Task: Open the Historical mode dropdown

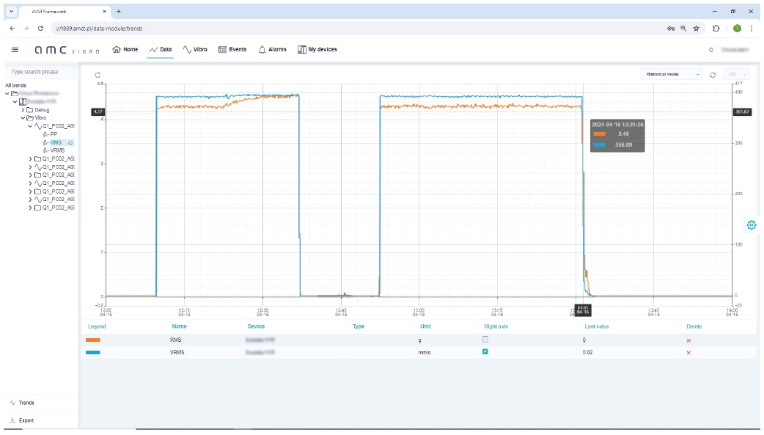Action: pyautogui.click(x=672, y=74)
